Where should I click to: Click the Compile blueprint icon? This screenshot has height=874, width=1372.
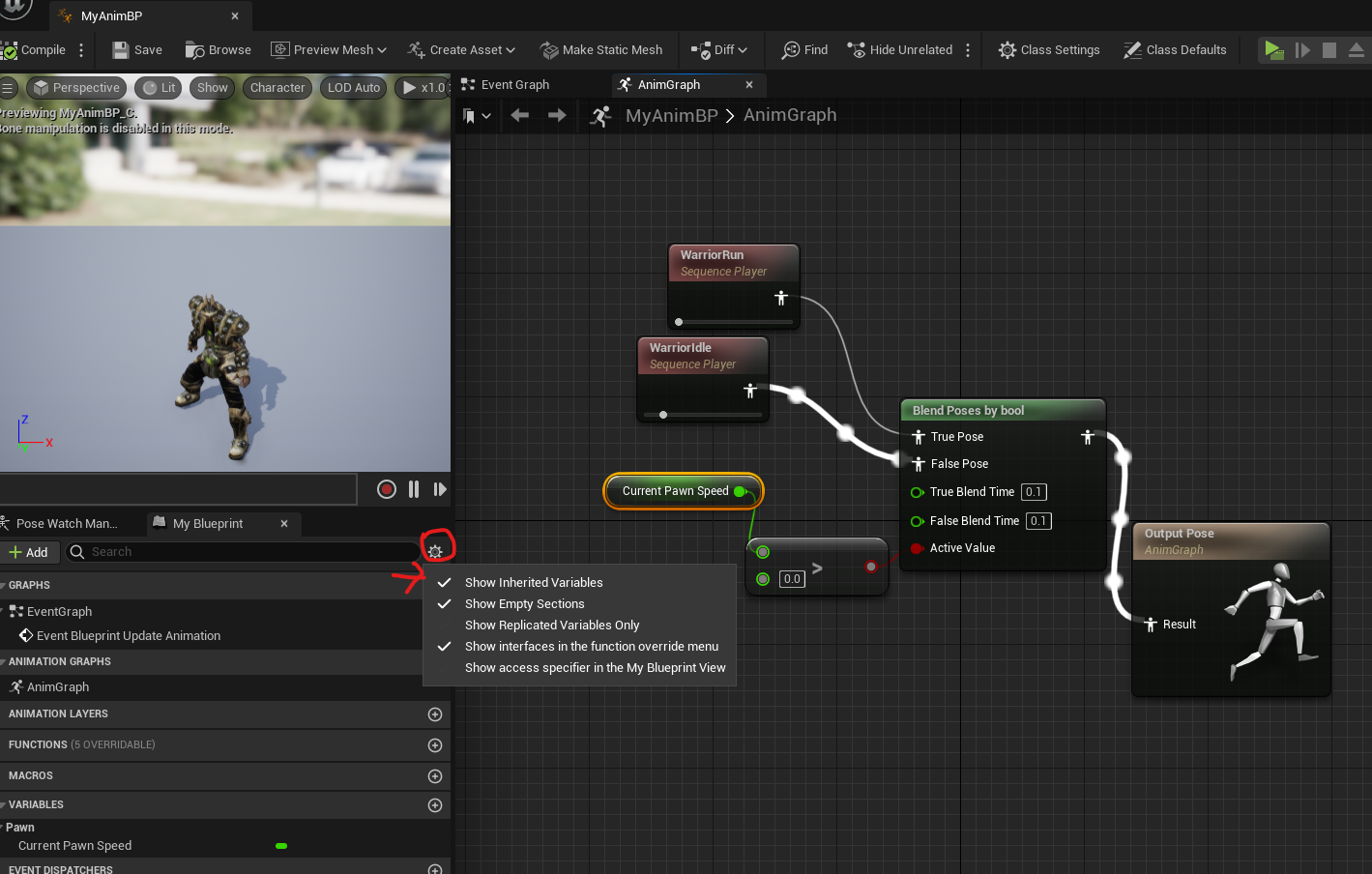[10, 50]
